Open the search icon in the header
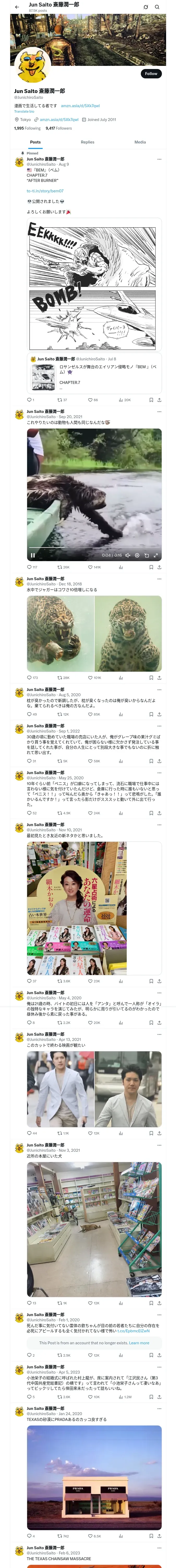 pyautogui.click(x=157, y=7)
